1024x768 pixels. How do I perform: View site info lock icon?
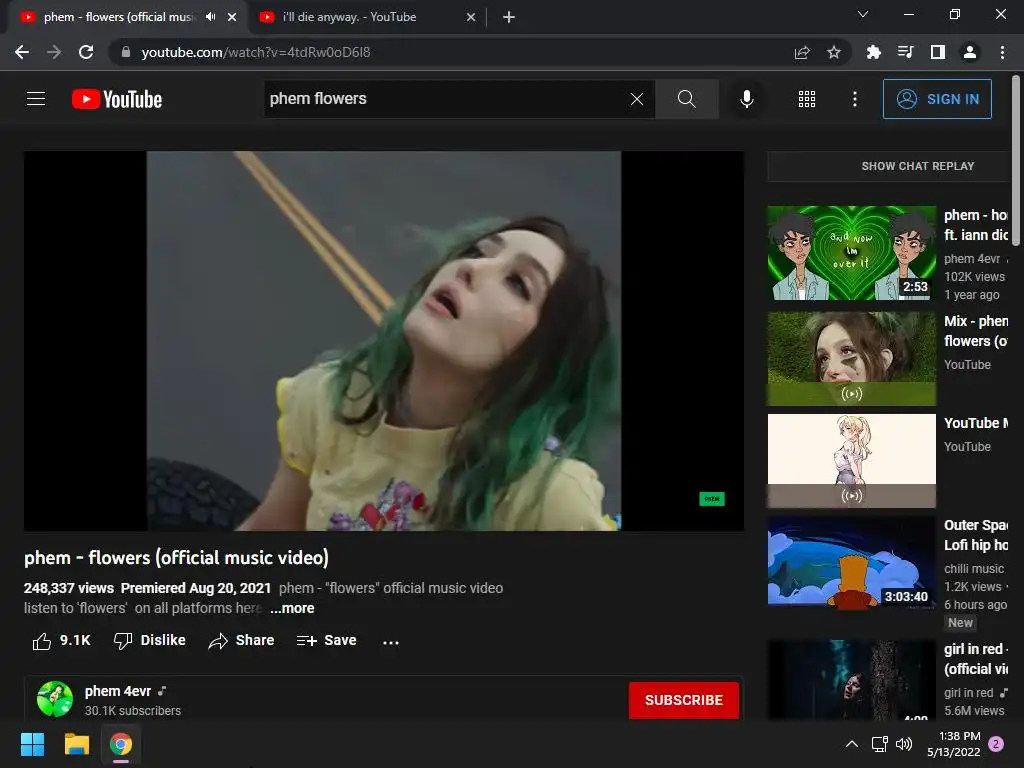tap(126, 52)
